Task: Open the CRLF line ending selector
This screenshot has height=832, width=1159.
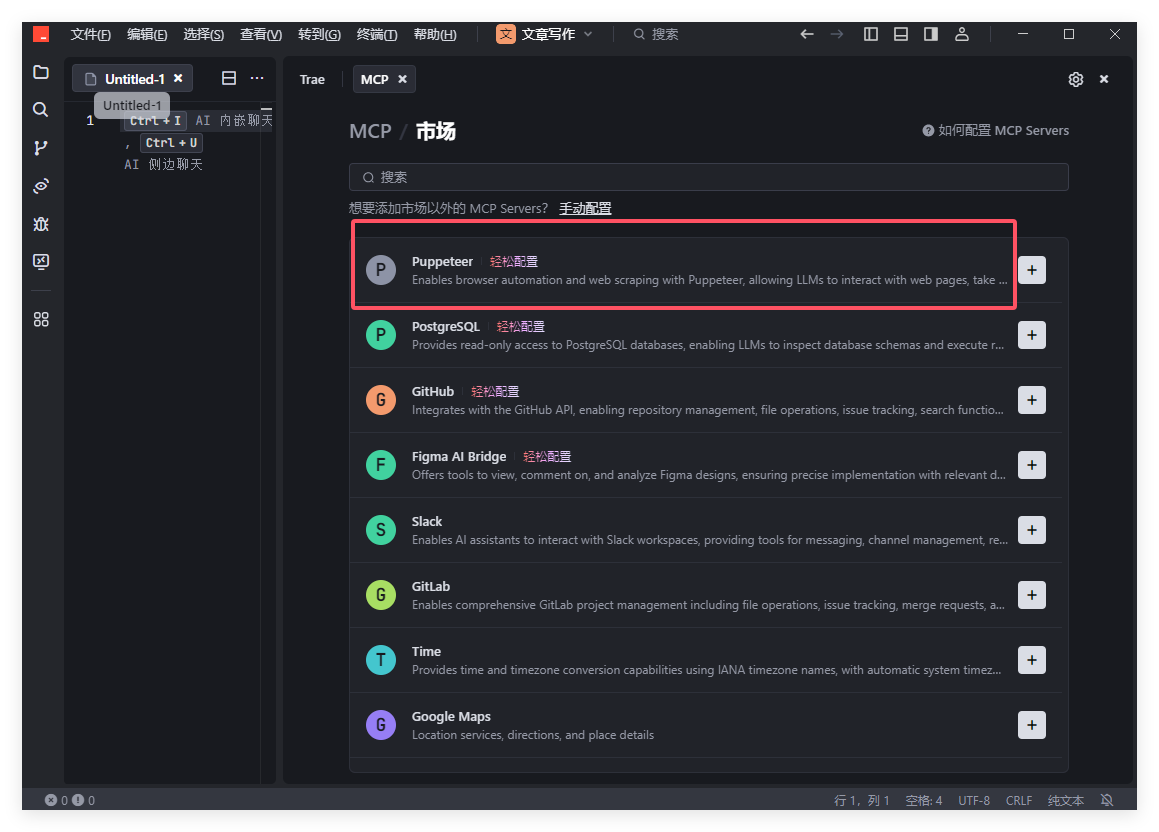Action: tap(1019, 800)
